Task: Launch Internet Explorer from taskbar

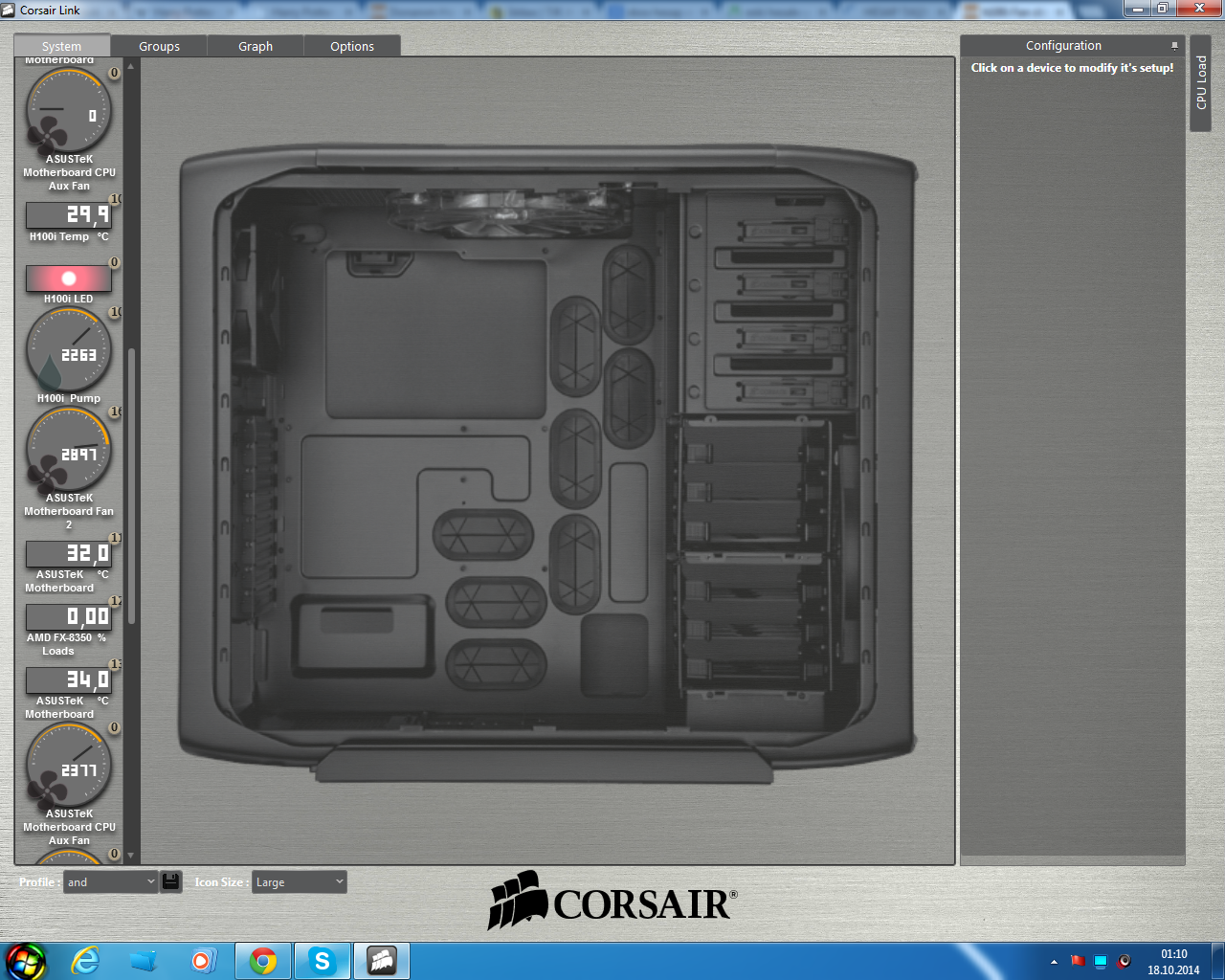Action: [85, 961]
